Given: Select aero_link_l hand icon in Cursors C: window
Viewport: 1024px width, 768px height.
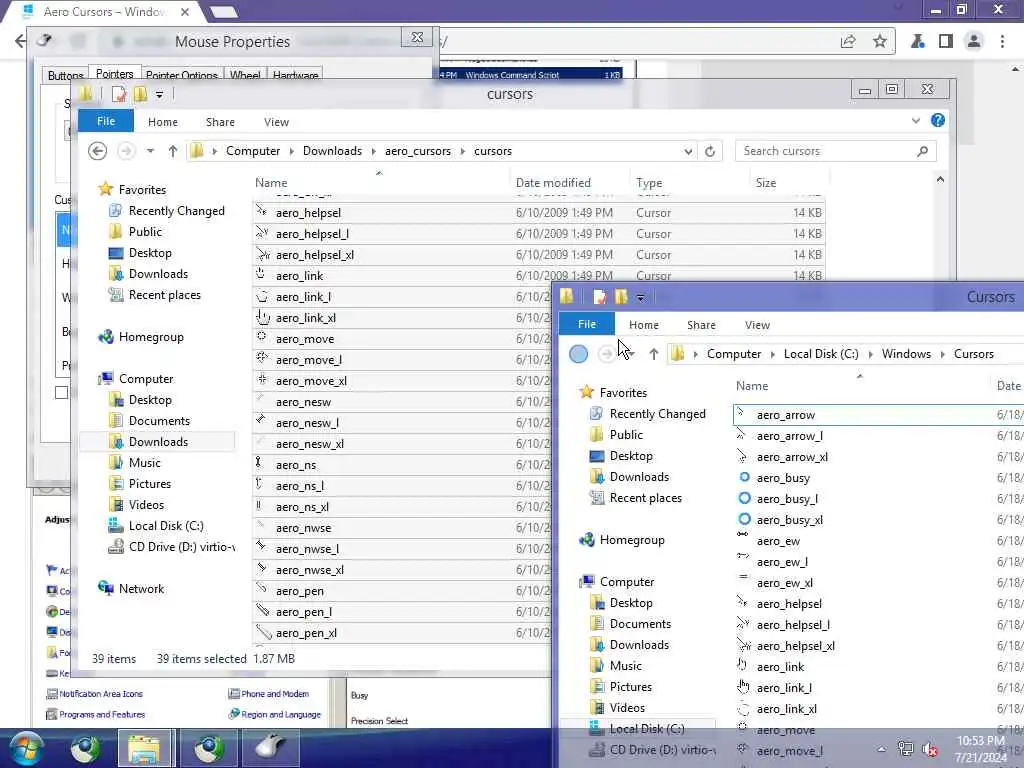Looking at the screenshot, I should pos(743,686).
